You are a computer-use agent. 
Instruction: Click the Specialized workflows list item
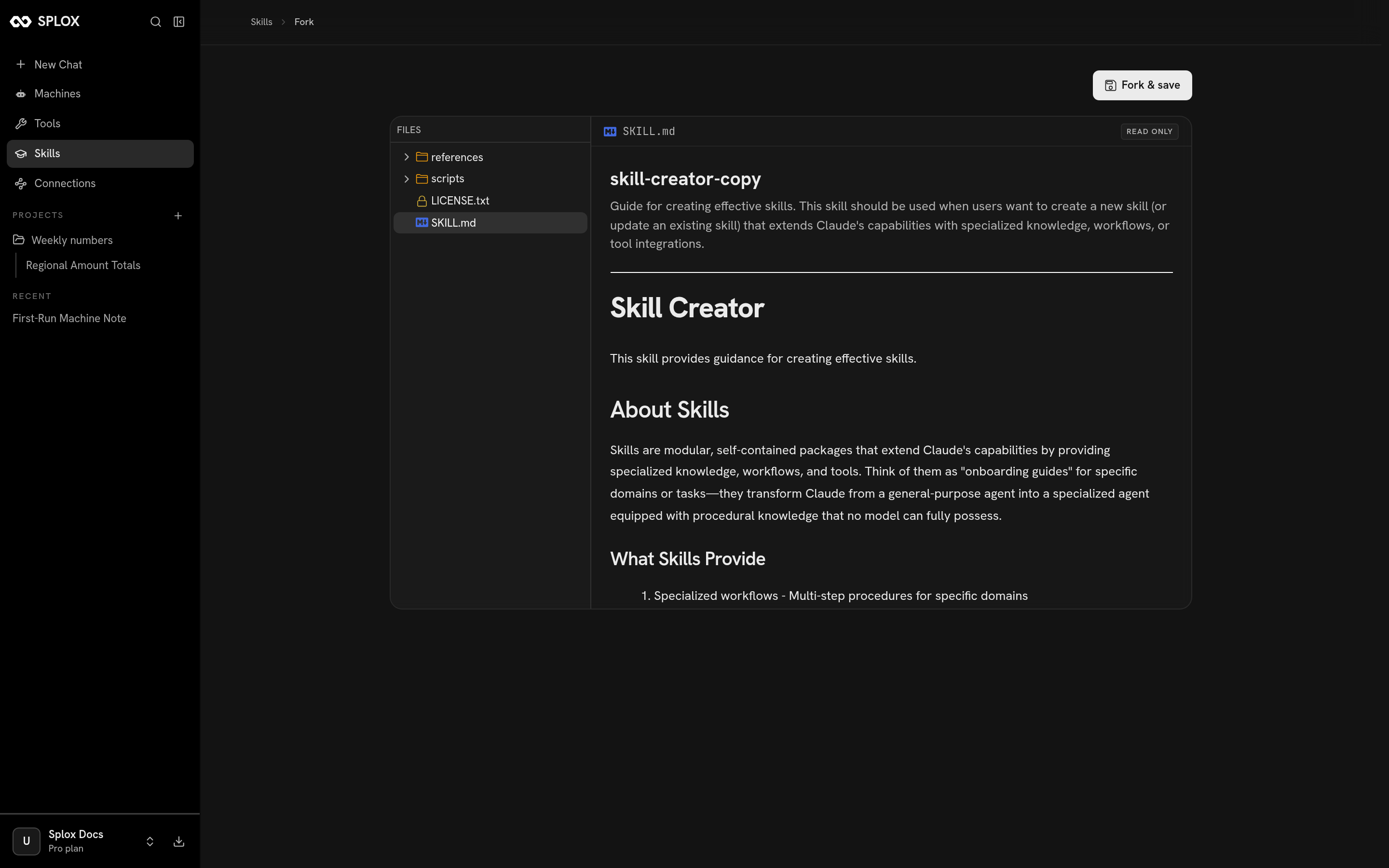tap(834, 596)
